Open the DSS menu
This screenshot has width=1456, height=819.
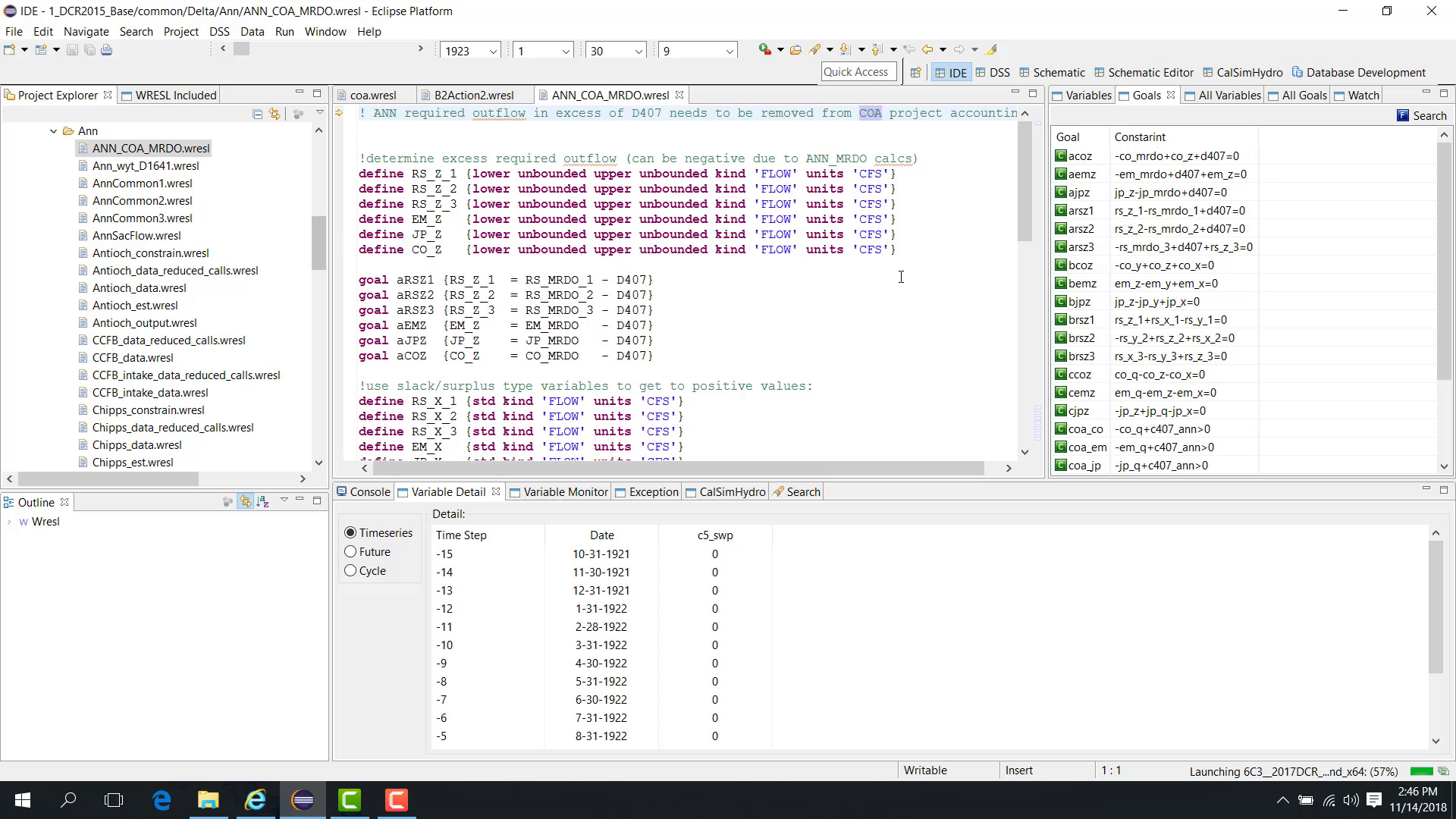point(219,31)
